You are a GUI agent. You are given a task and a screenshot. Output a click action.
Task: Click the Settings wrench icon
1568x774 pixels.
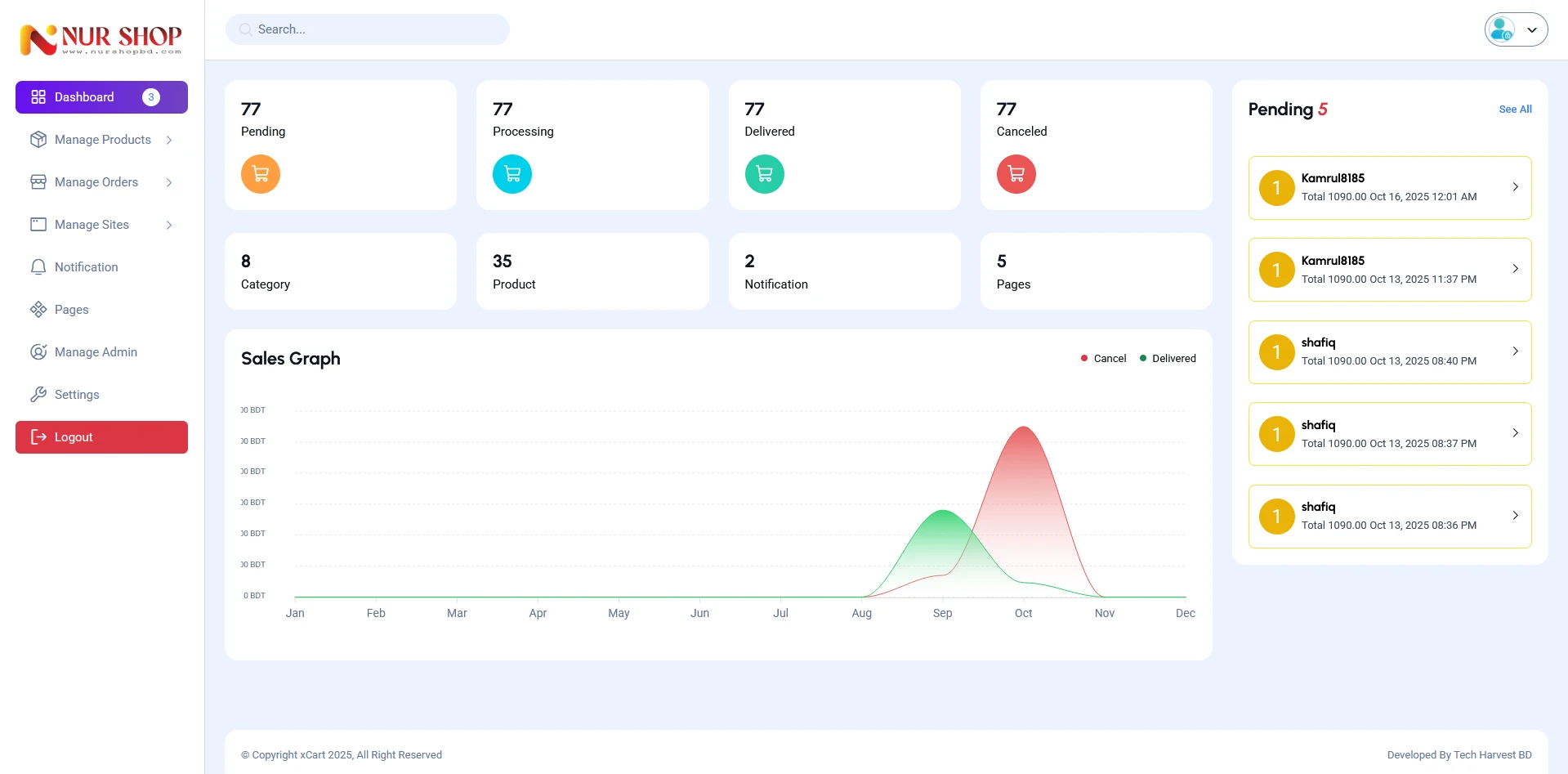tap(38, 395)
